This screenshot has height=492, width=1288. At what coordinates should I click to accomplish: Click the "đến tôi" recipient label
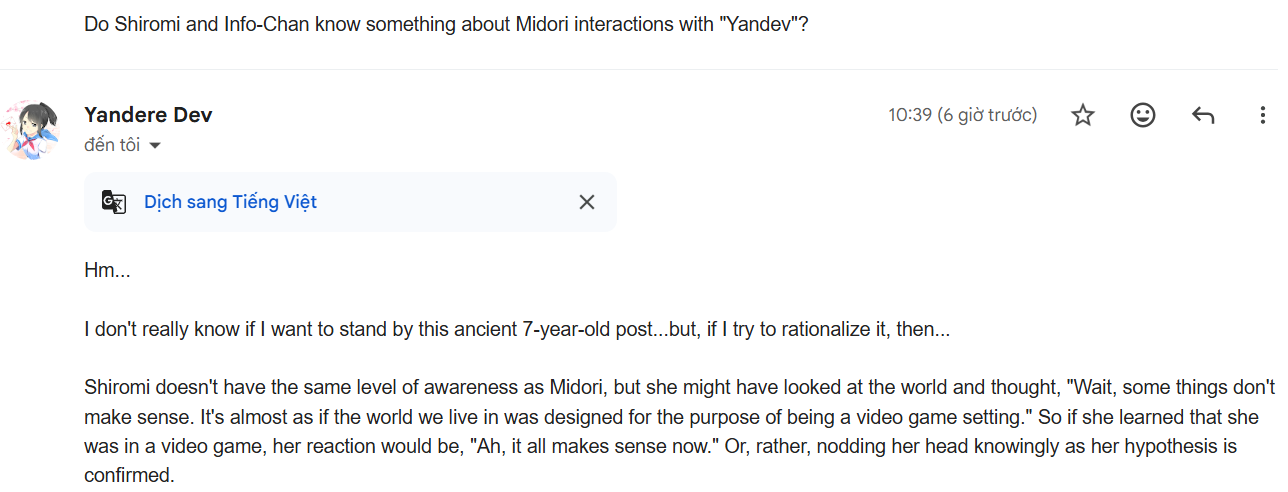coord(112,146)
